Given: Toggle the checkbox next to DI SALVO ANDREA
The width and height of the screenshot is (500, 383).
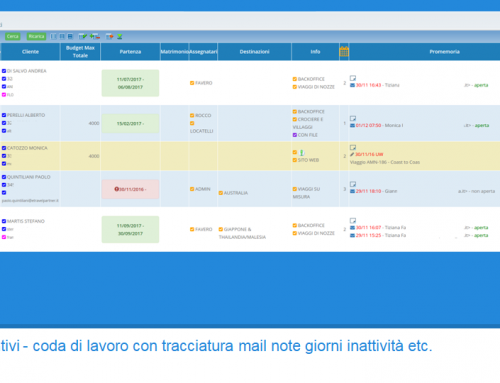Looking at the screenshot, I should click(x=4, y=71).
